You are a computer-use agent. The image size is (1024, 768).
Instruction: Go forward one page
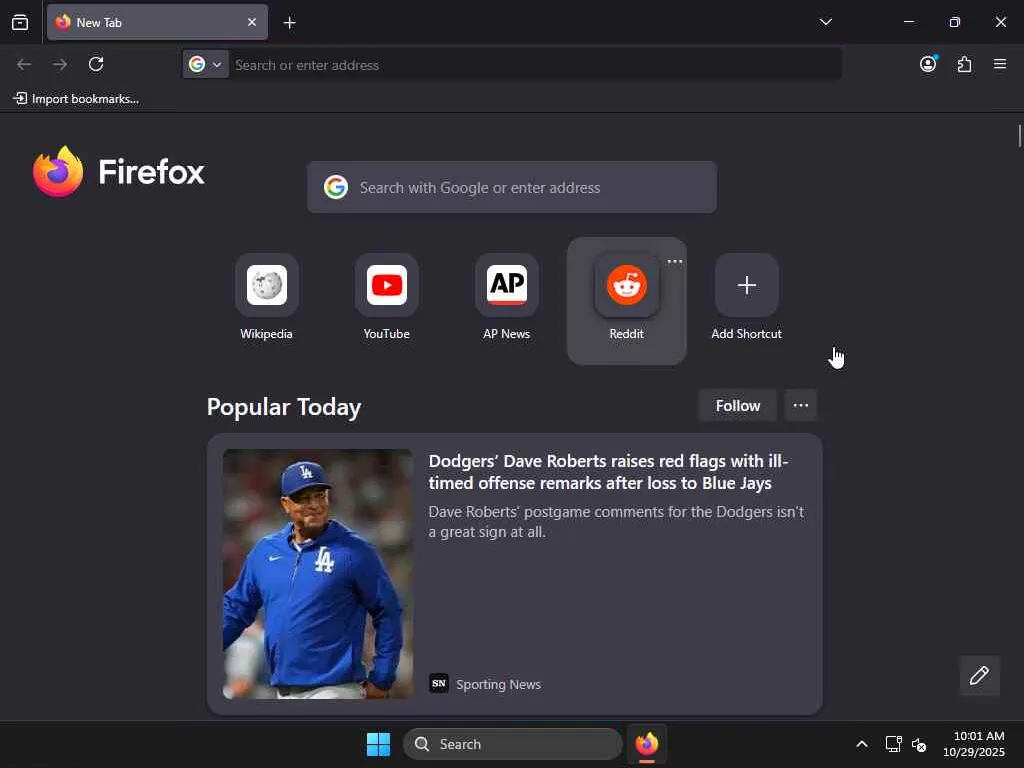[60, 64]
